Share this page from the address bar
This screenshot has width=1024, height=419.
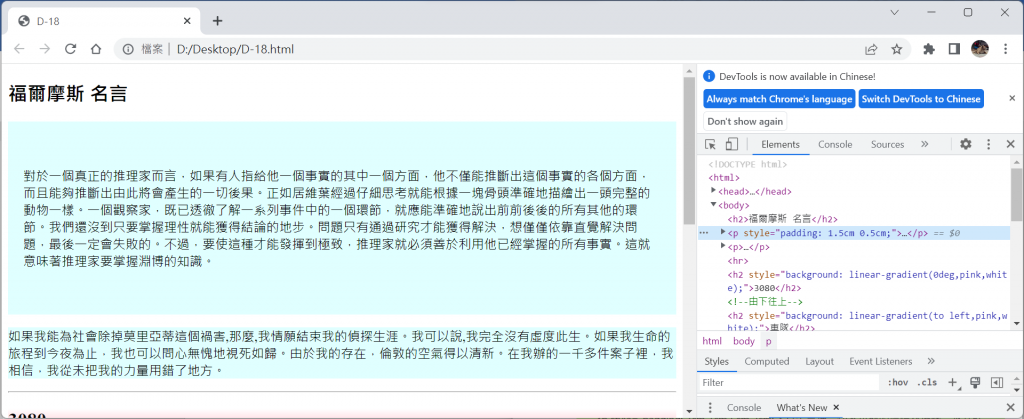(871, 49)
